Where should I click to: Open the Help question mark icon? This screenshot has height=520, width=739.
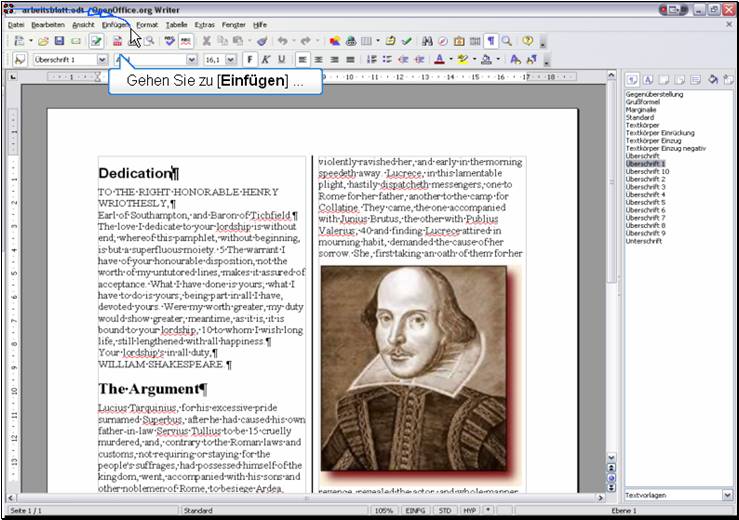click(x=527, y=41)
